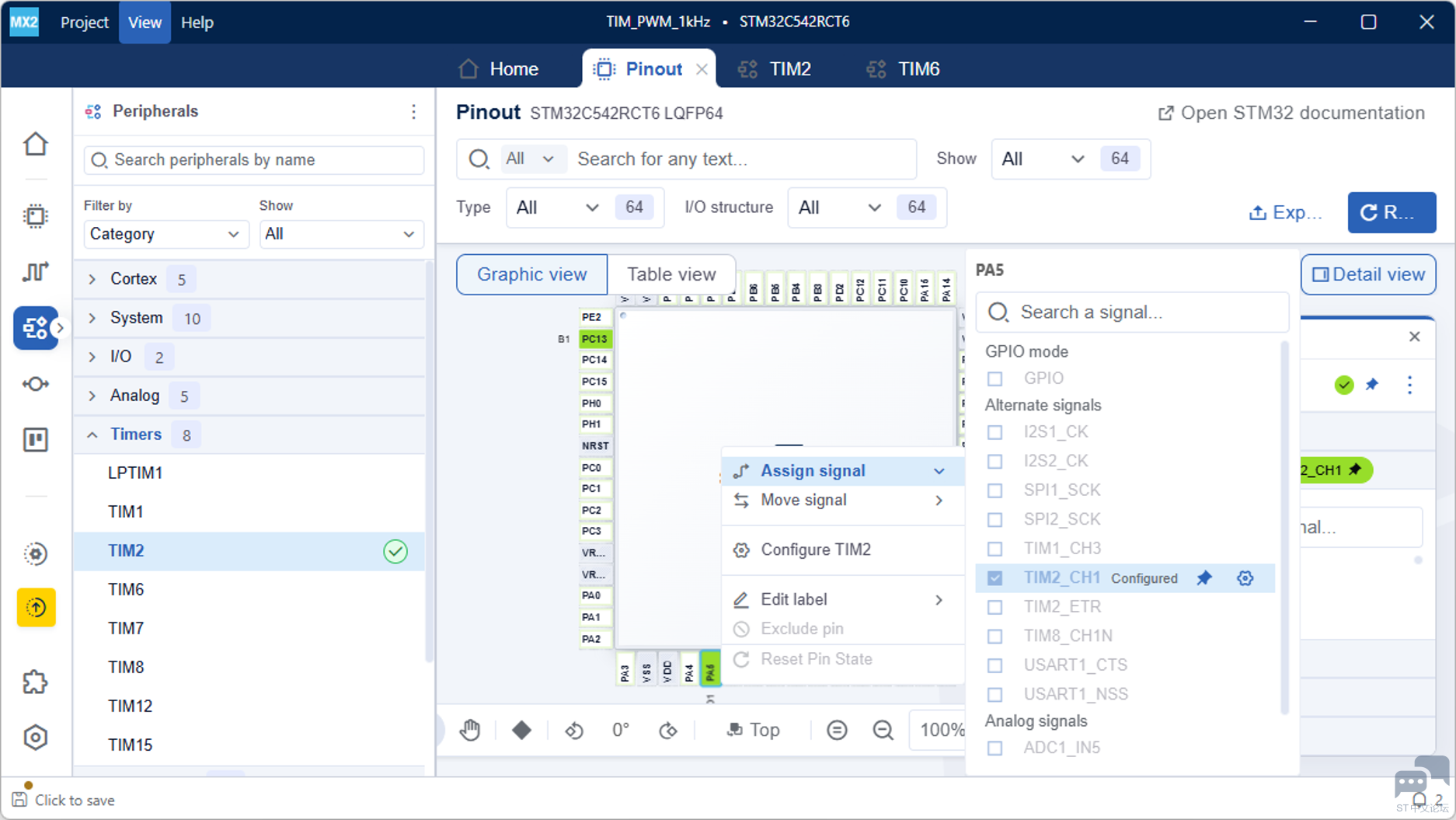The width and height of the screenshot is (1456, 820).
Task: Uncheck the TIM2_CH1 checkbox
Action: [994, 578]
